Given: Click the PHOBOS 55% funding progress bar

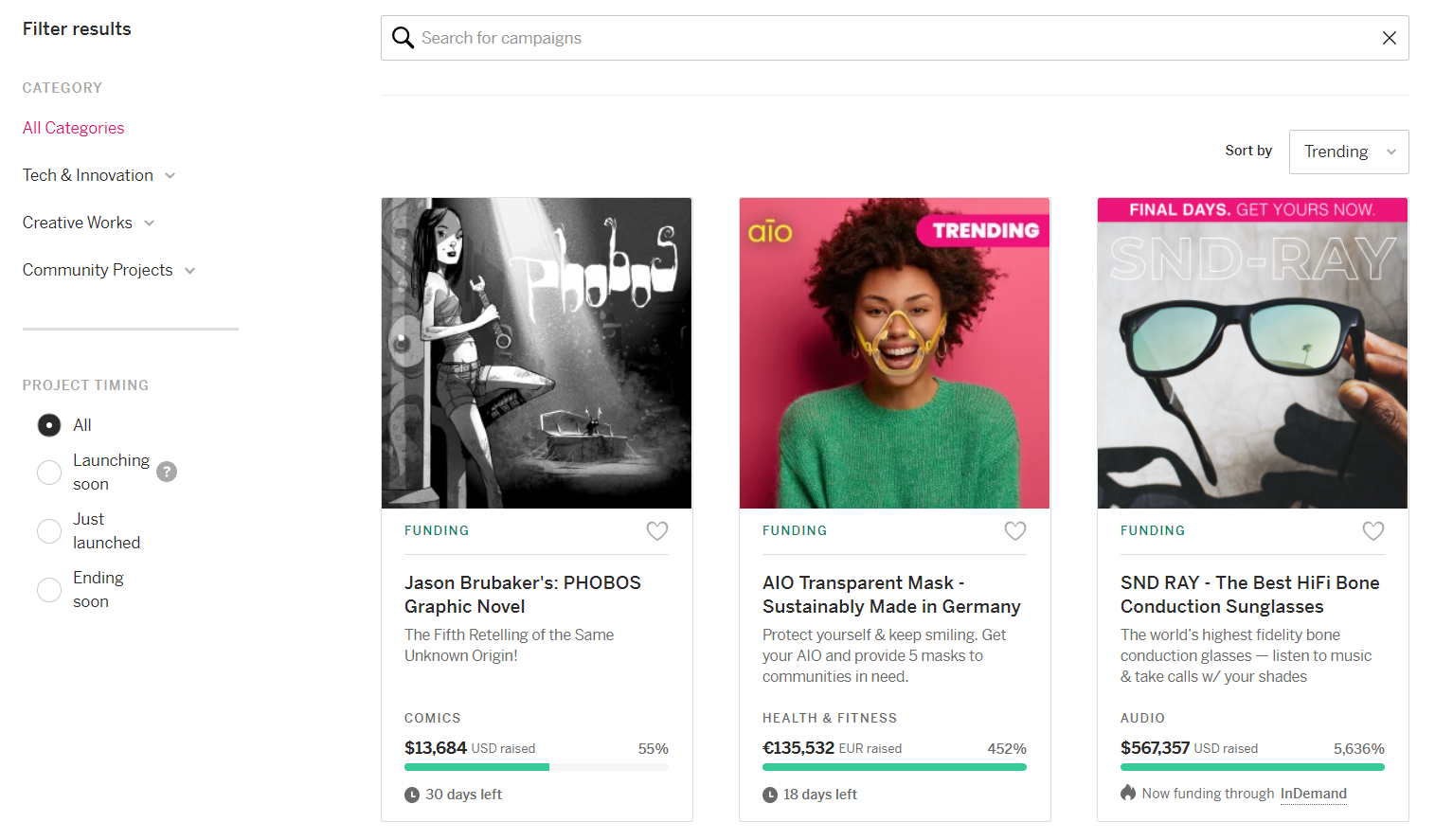Looking at the screenshot, I should (x=536, y=767).
